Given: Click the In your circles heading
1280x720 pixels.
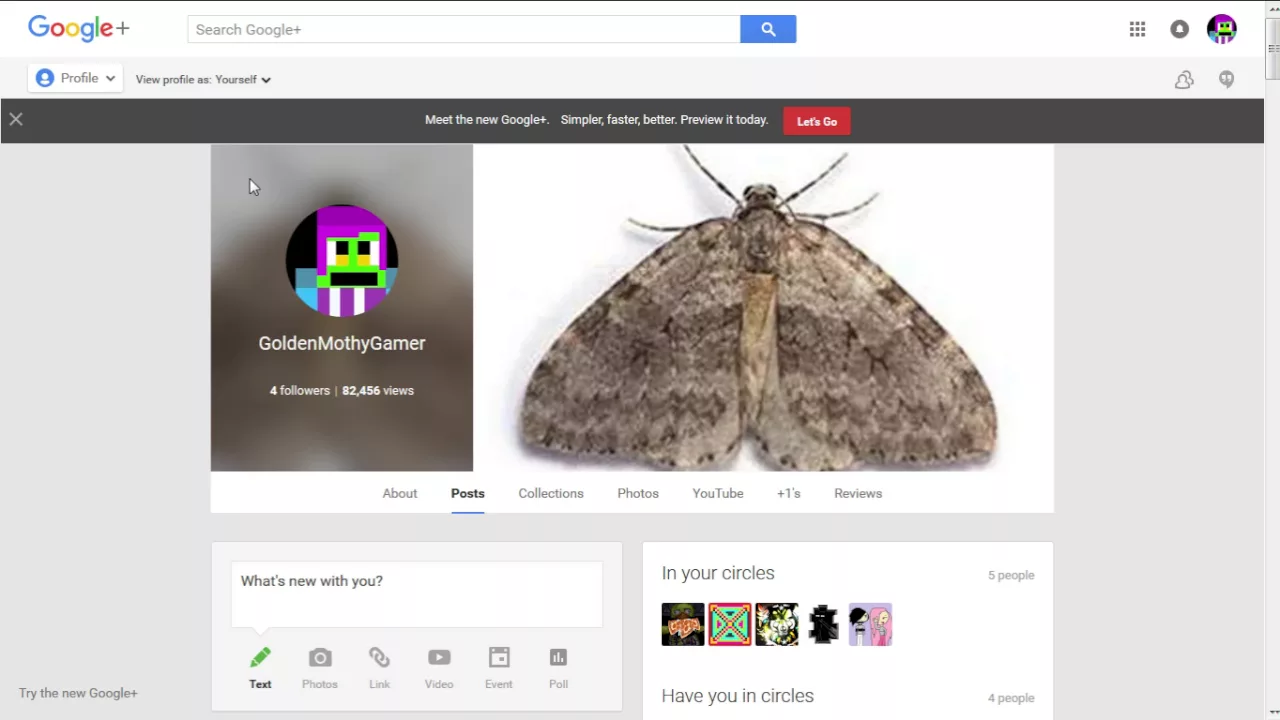Looking at the screenshot, I should click(x=718, y=573).
